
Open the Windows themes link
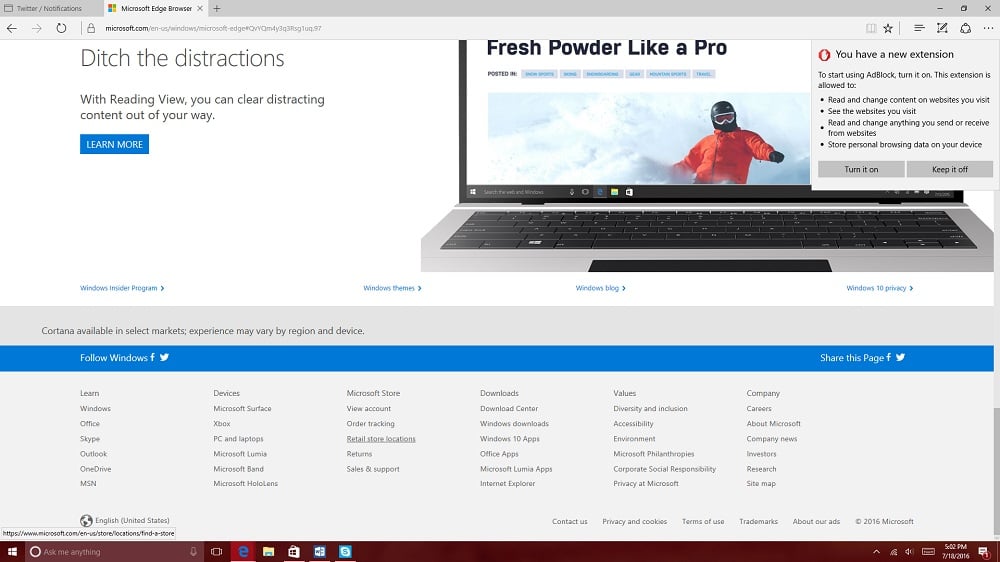(x=392, y=288)
